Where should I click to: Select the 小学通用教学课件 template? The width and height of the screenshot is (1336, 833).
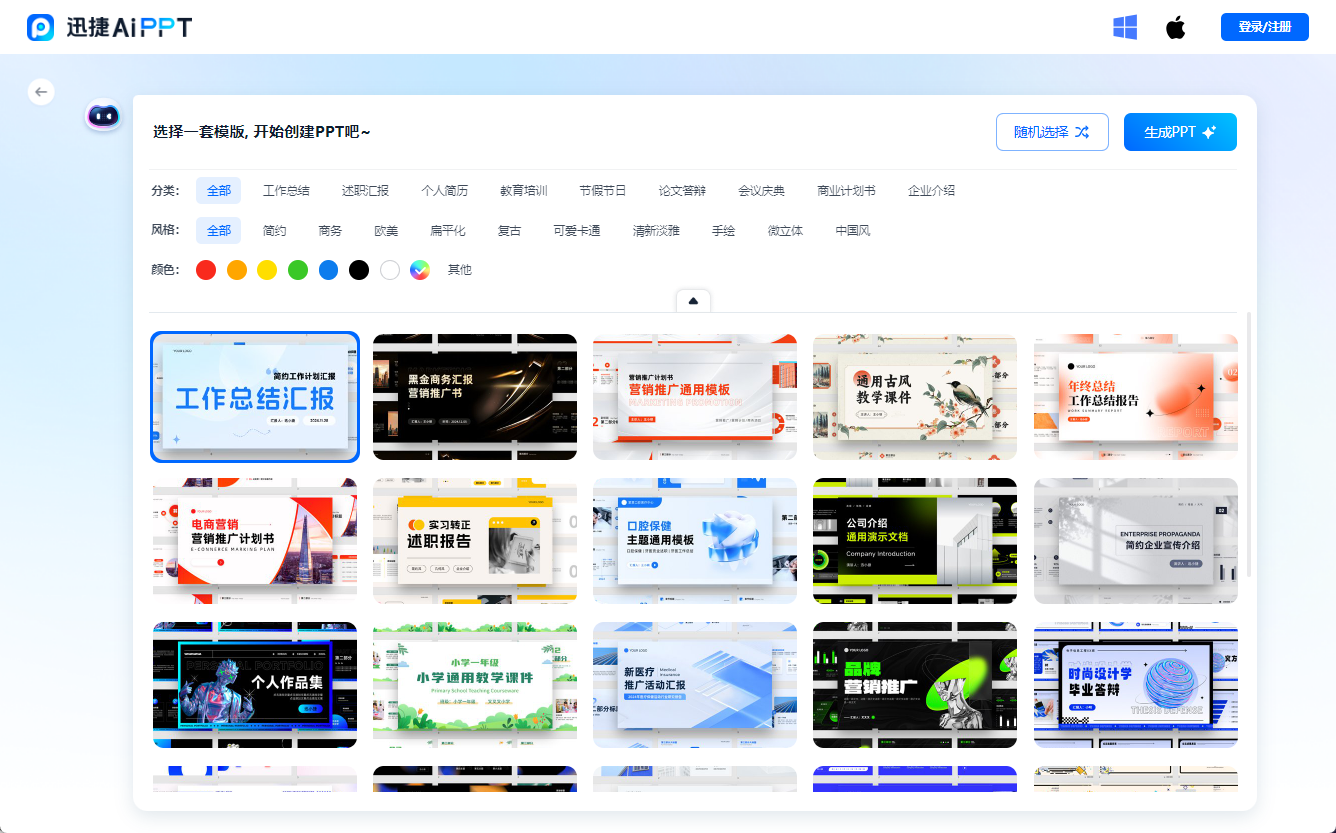click(x=475, y=685)
